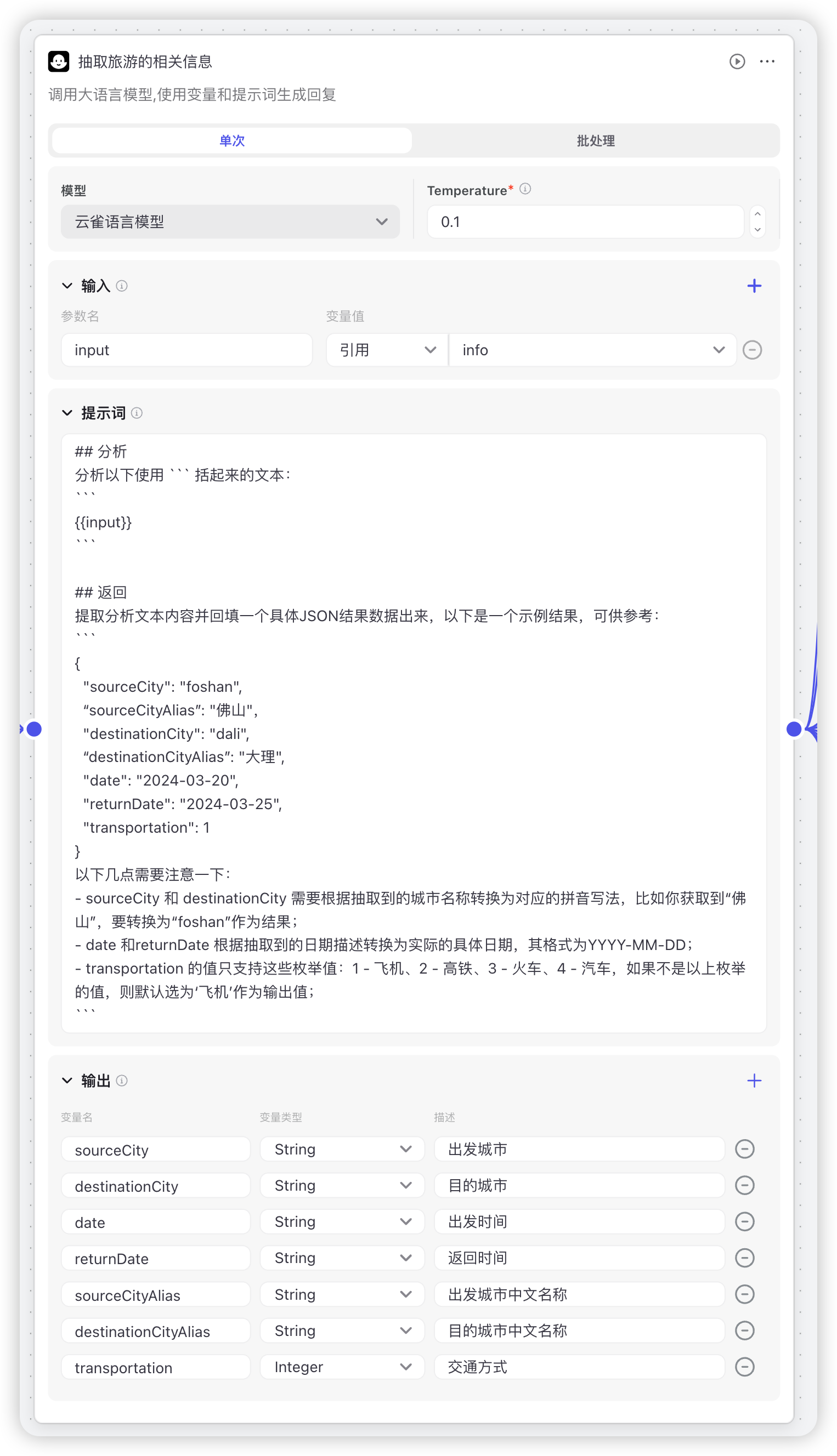
Task: Edit the 目的城市中文名称 description field
Action: point(579,1332)
